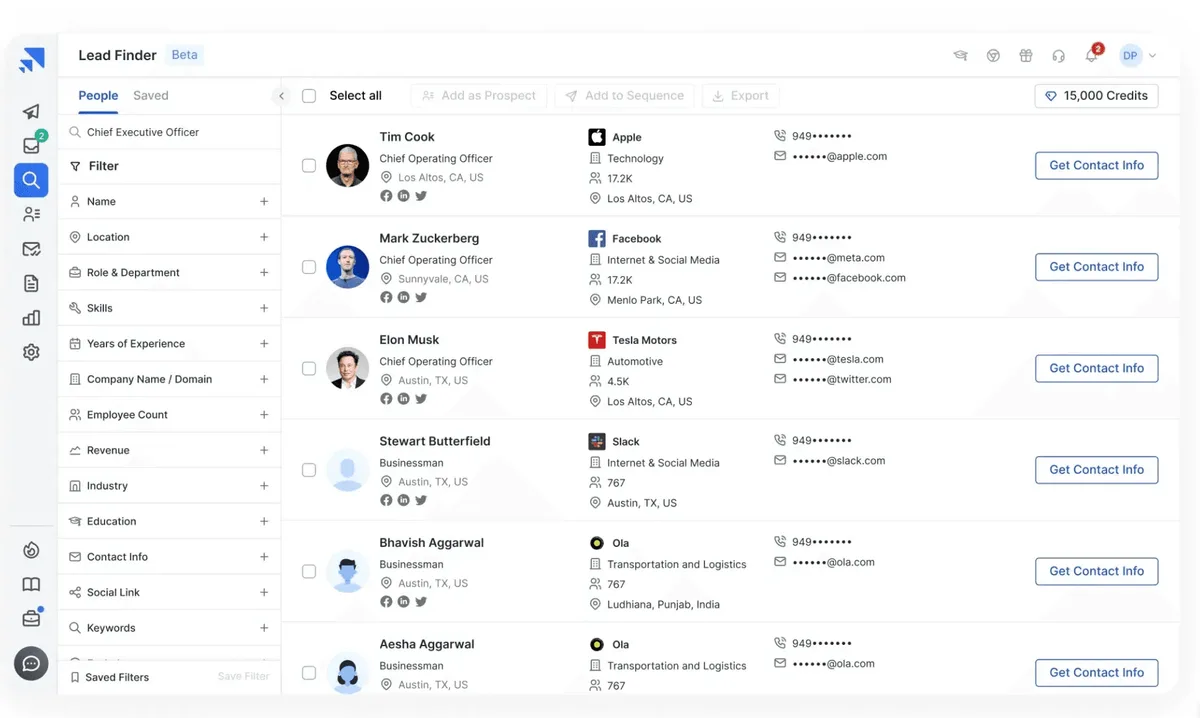Open the inbox icon with badge
The width and height of the screenshot is (1200, 718).
click(x=31, y=146)
